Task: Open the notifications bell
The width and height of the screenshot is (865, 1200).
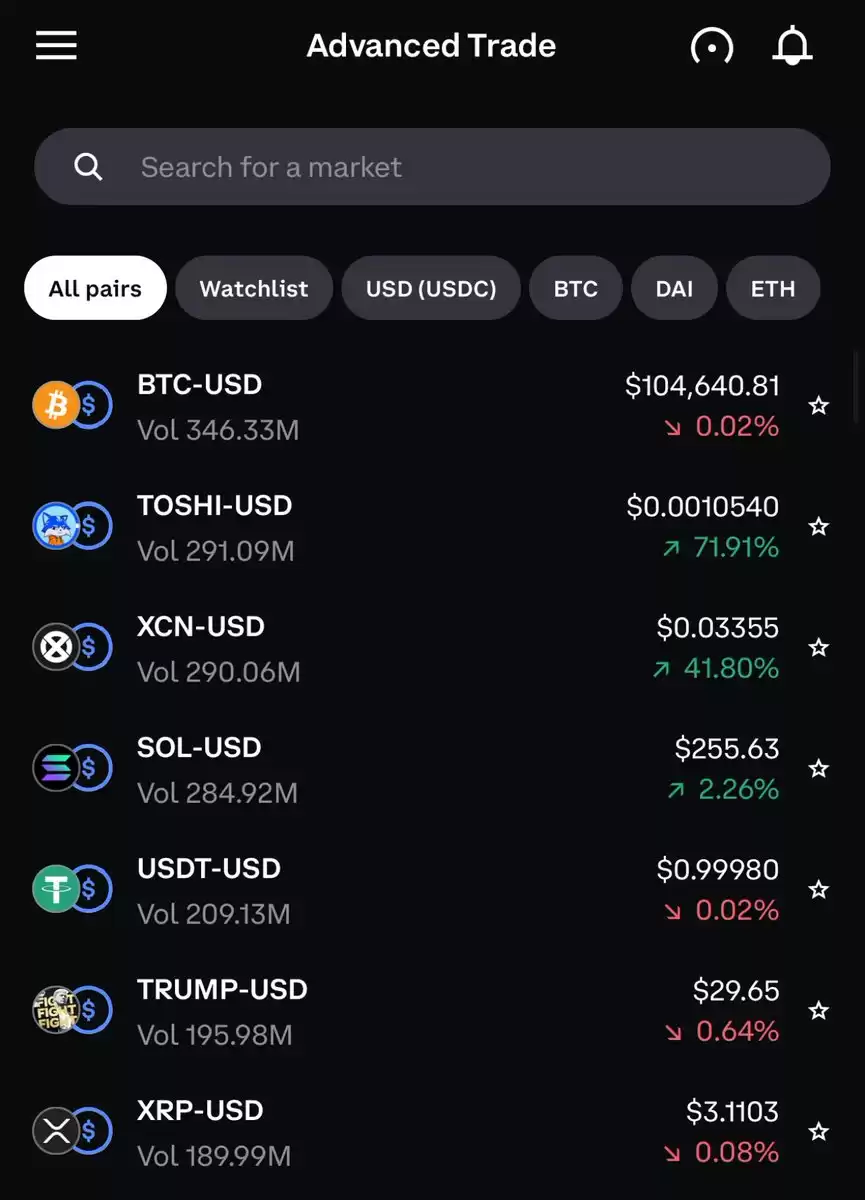Action: (x=792, y=46)
